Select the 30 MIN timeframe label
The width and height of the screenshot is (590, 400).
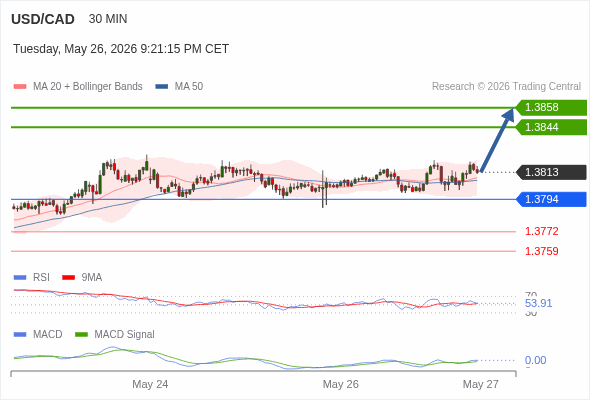[108, 19]
